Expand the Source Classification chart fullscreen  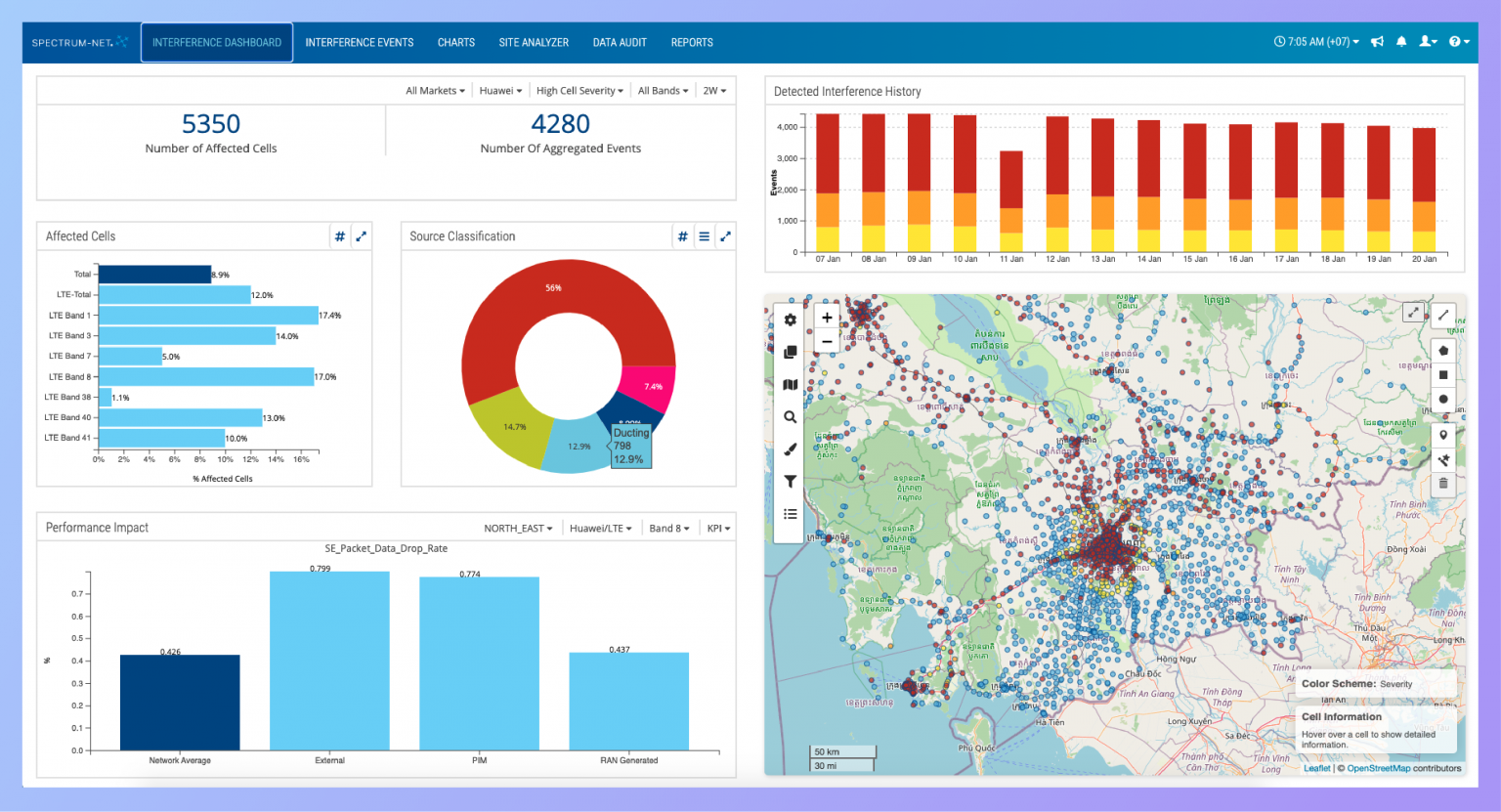click(x=725, y=236)
